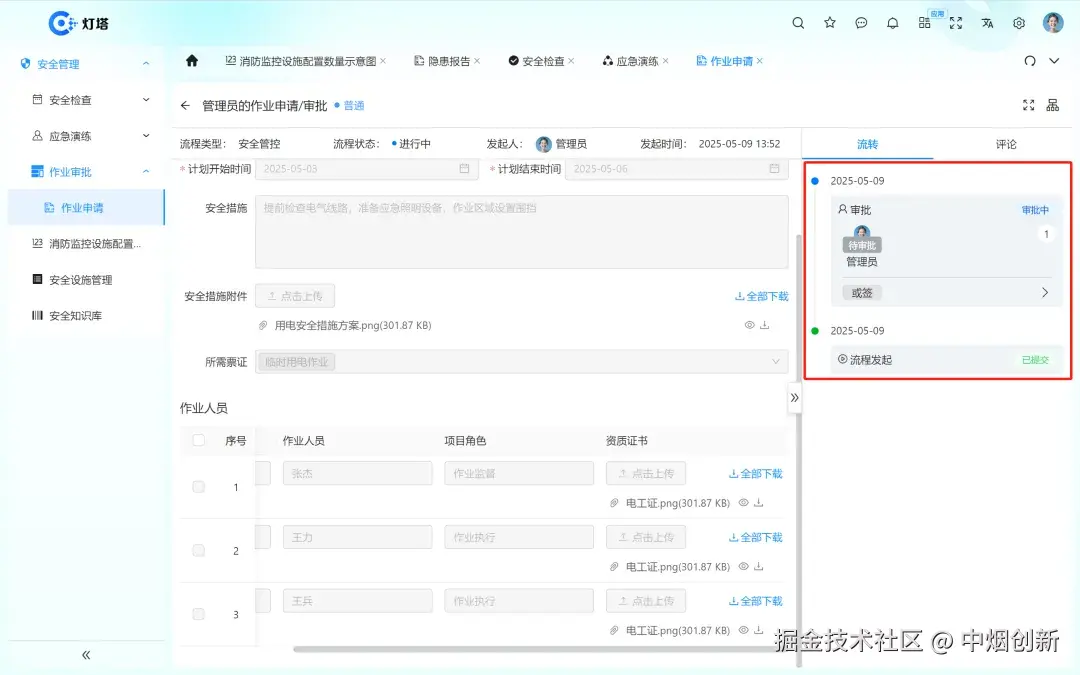Image resolution: width=1080 pixels, height=675 pixels.
Task: Open the search icon in the top bar
Action: coord(797,23)
